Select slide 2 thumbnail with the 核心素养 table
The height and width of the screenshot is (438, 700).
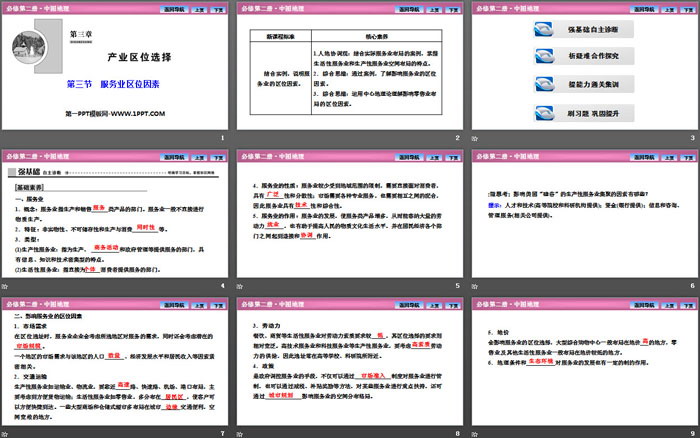(x=350, y=66)
